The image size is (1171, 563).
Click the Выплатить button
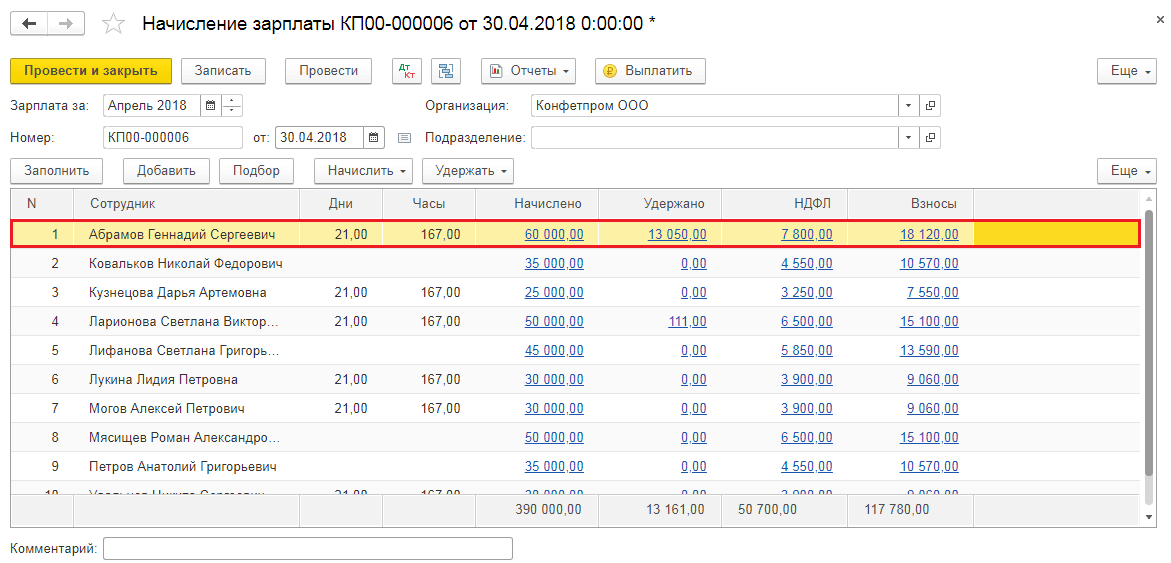point(650,71)
